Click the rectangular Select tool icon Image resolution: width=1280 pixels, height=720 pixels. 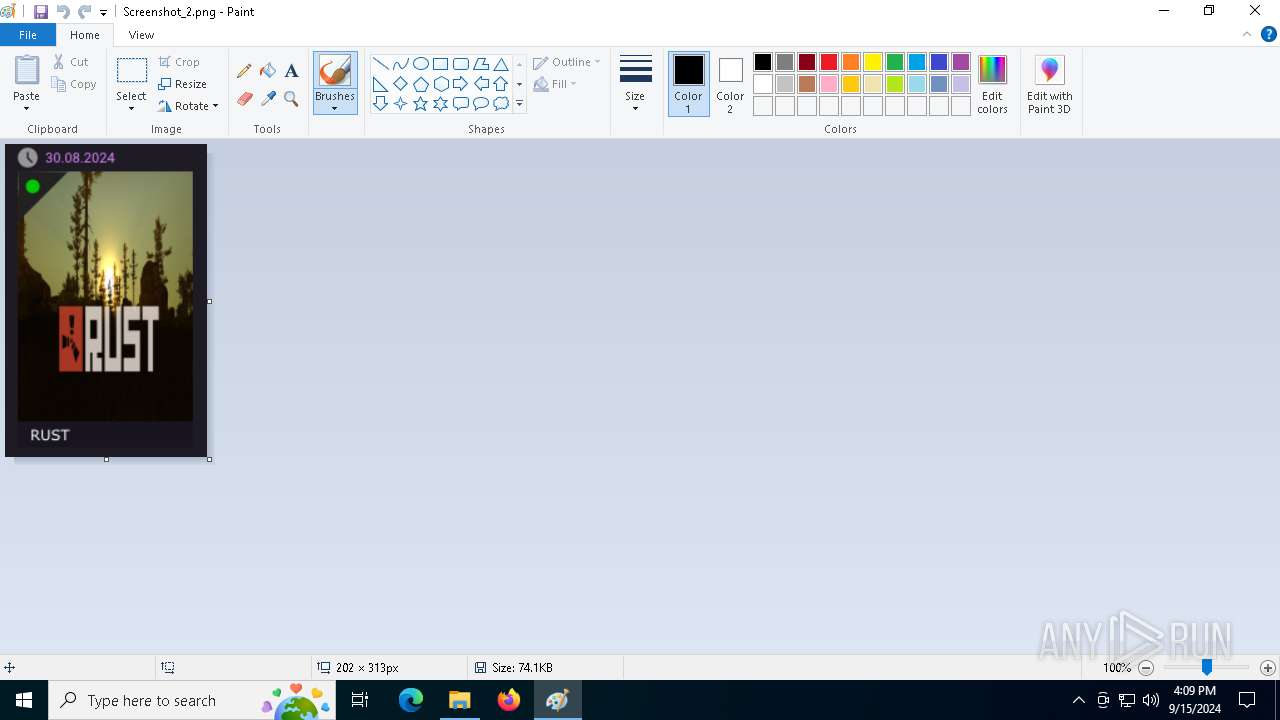(x=132, y=70)
